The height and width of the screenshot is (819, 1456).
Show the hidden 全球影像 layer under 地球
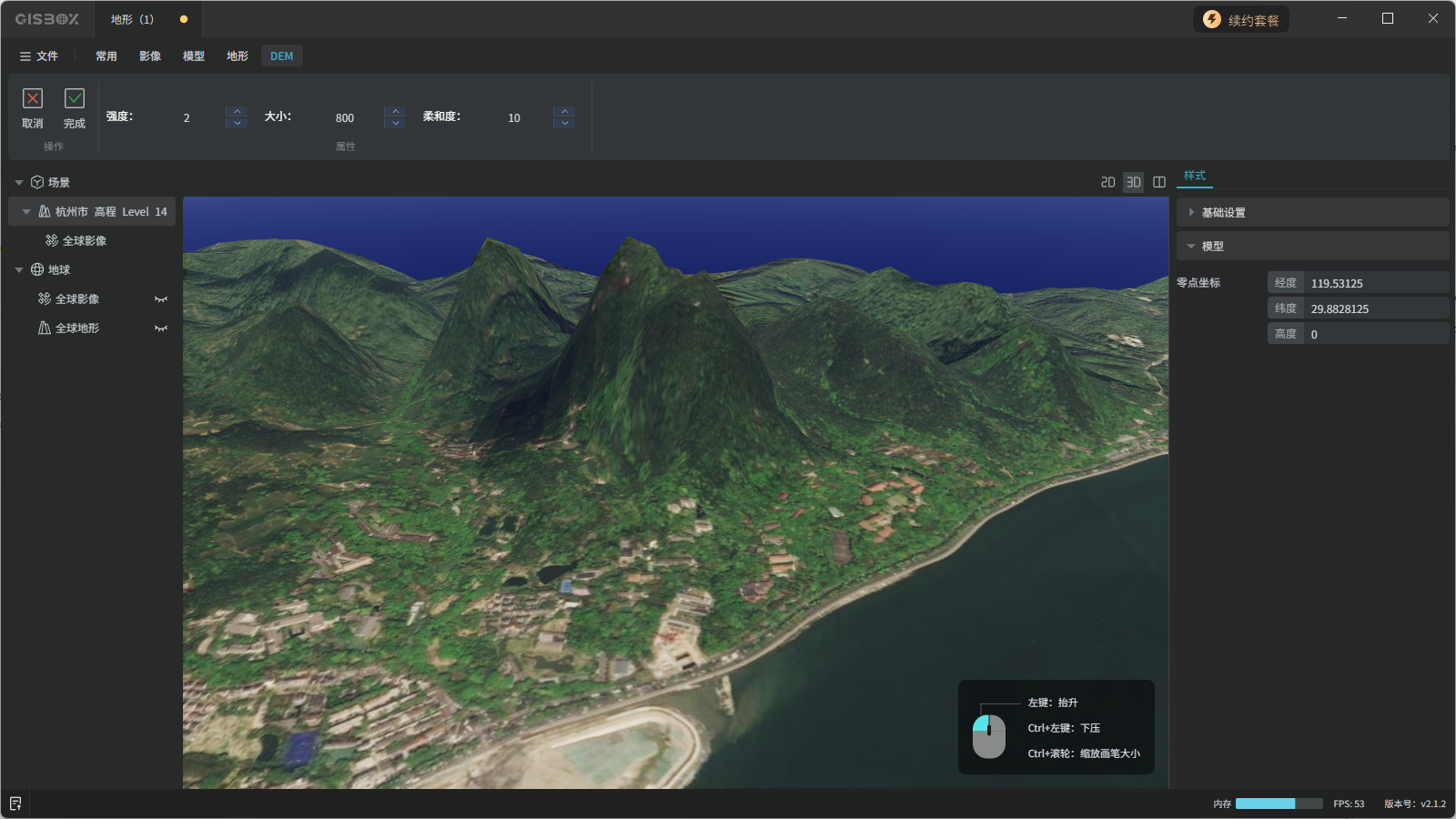coord(161,299)
